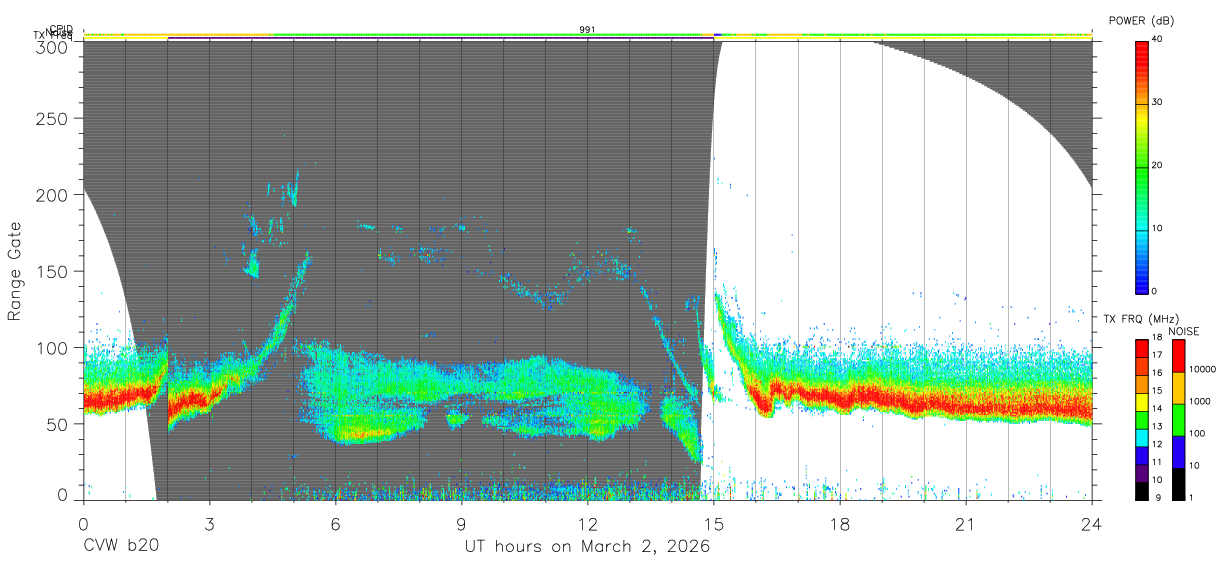The image size is (1228, 567).
Task: Click the 3 hour tick label on x-axis
Action: tap(209, 523)
